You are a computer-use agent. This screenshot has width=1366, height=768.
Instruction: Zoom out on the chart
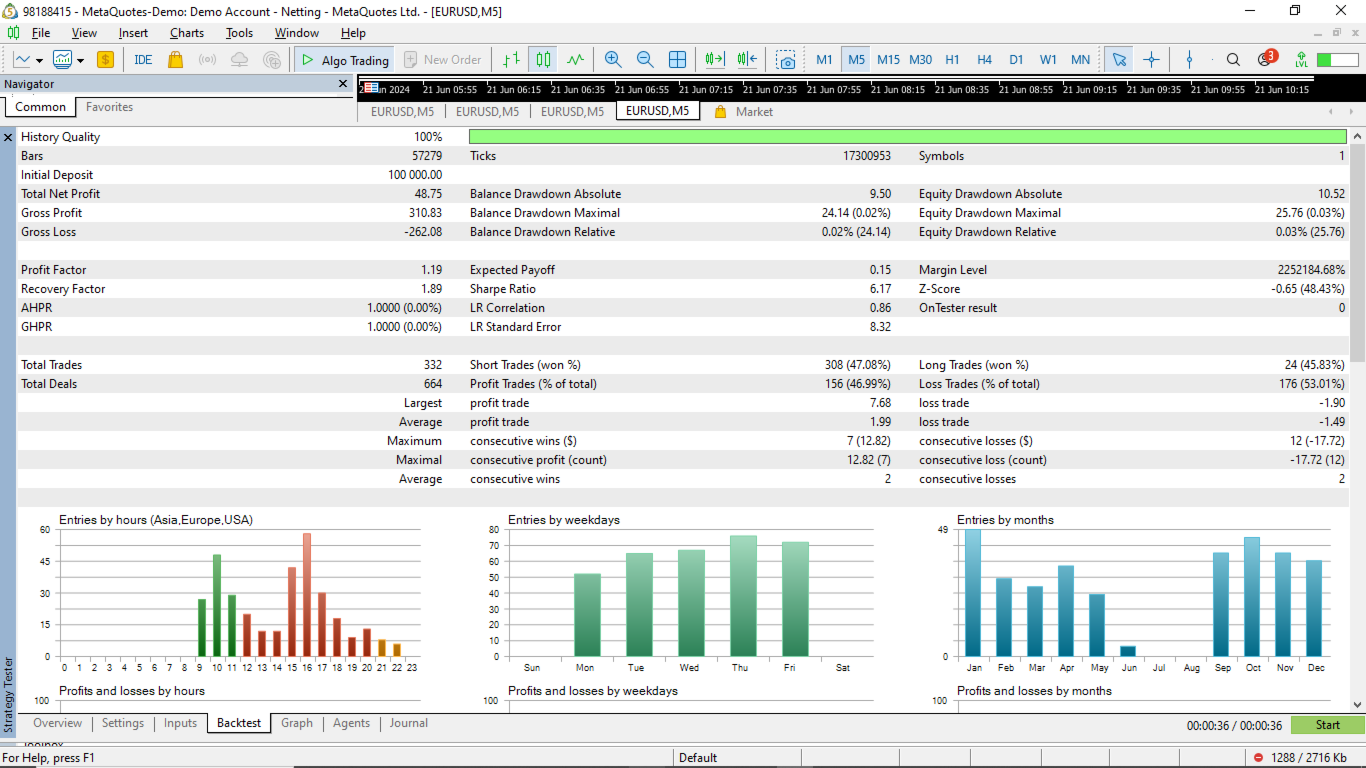point(645,60)
